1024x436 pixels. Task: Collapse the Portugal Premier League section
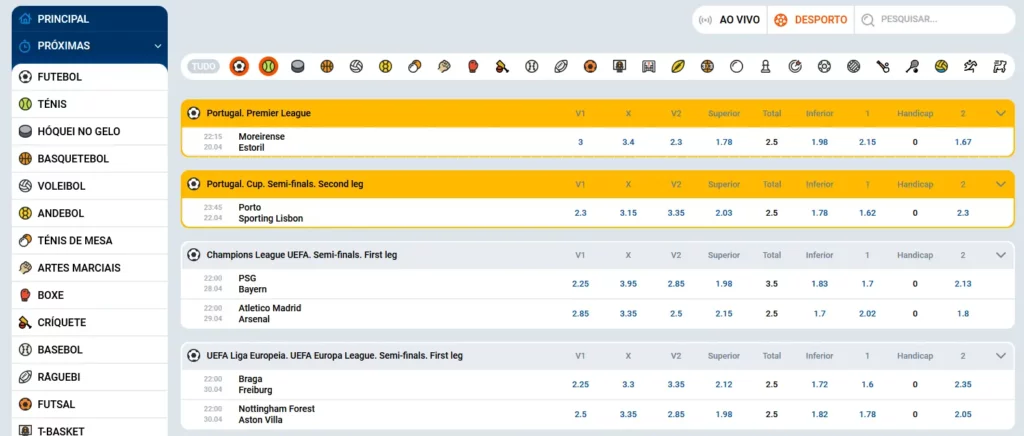(x=1000, y=113)
